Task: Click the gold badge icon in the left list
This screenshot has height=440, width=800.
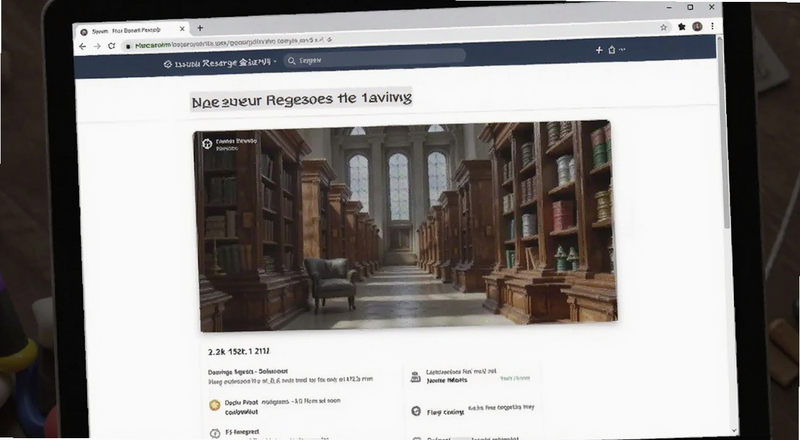Action: tap(215, 405)
